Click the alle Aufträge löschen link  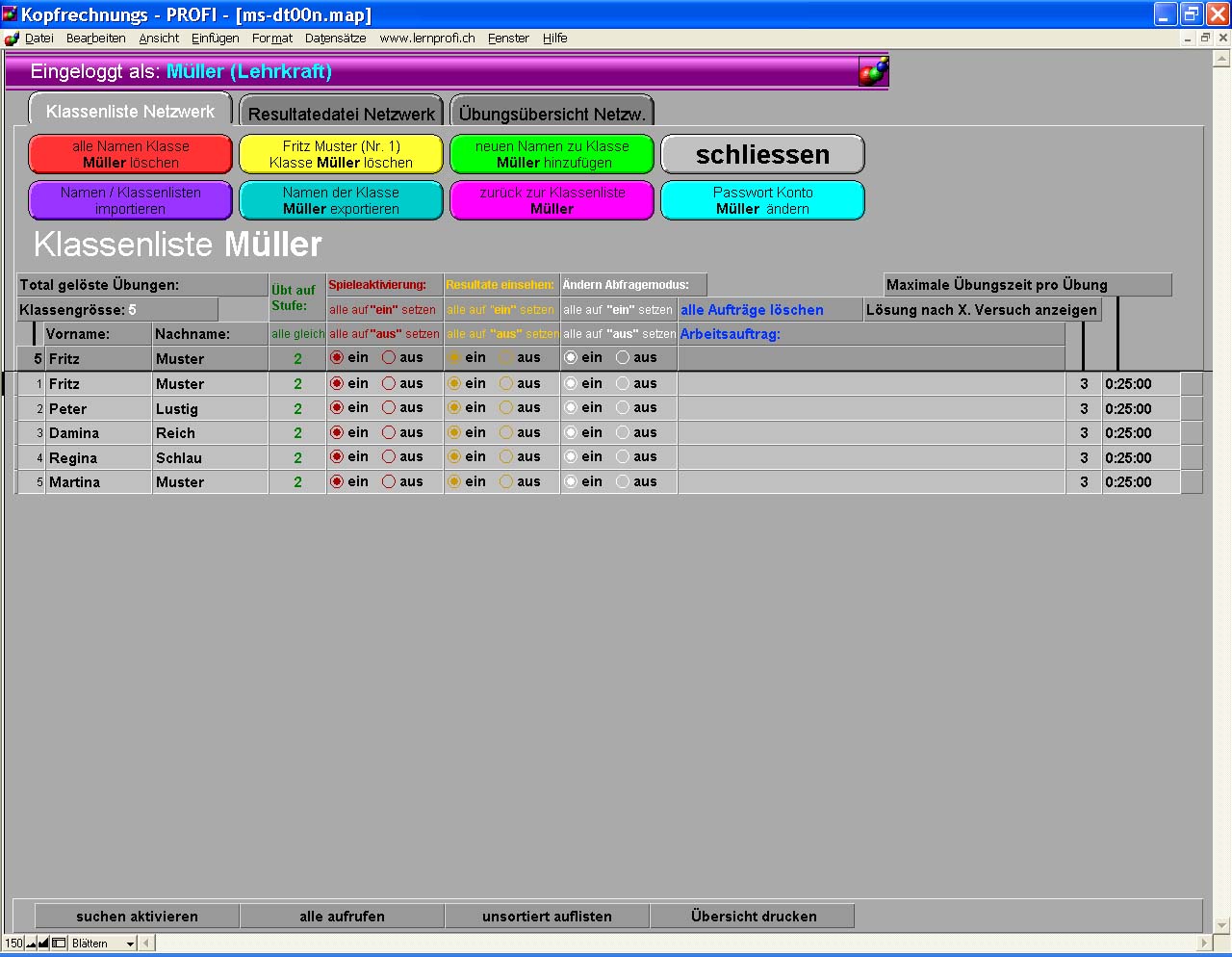[752, 310]
